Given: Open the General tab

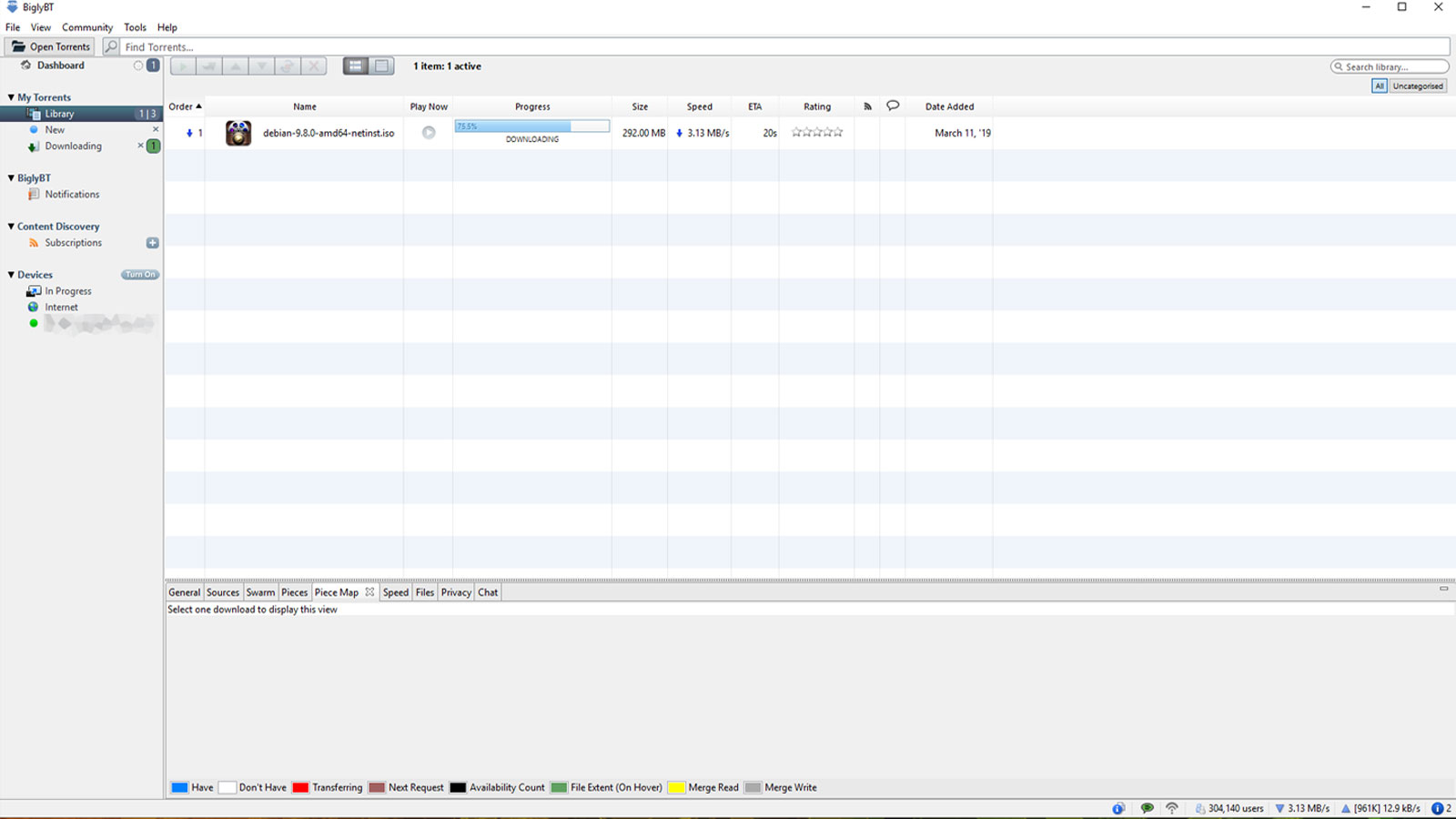Looking at the screenshot, I should 184,592.
